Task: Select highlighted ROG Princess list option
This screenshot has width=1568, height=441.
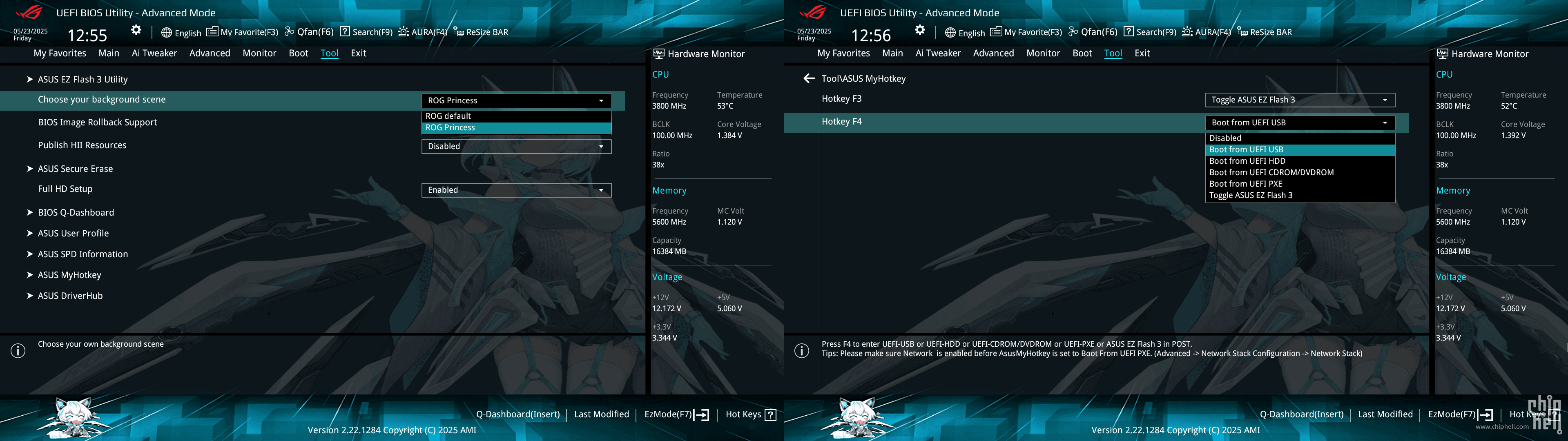Action: (516, 128)
